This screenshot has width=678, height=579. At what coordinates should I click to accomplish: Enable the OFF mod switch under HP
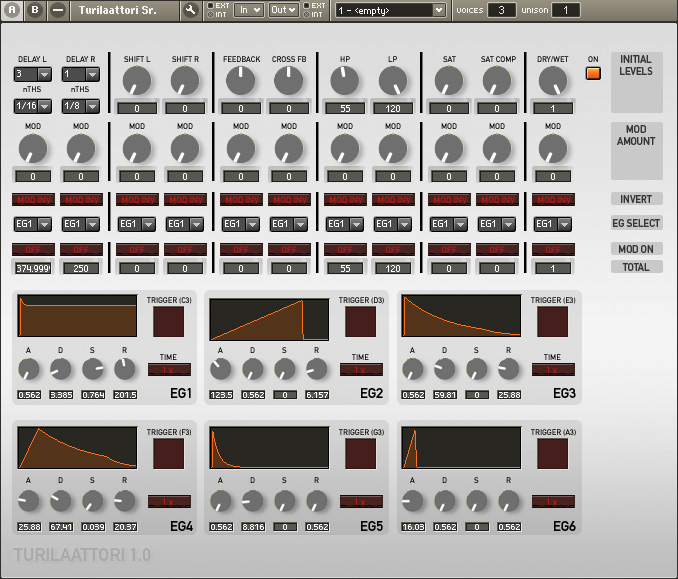click(345, 249)
